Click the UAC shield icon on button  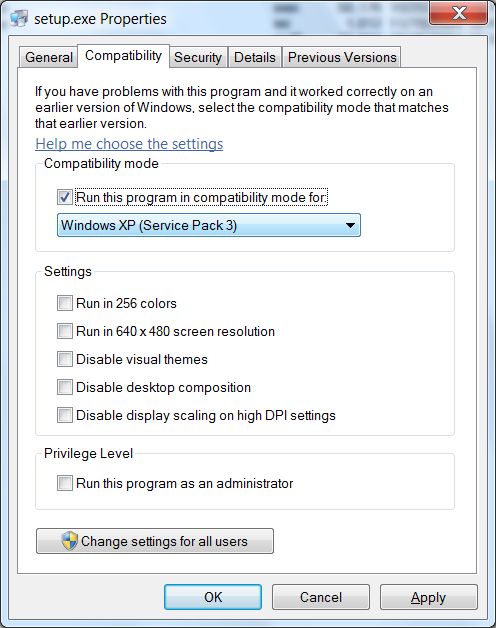click(69, 541)
